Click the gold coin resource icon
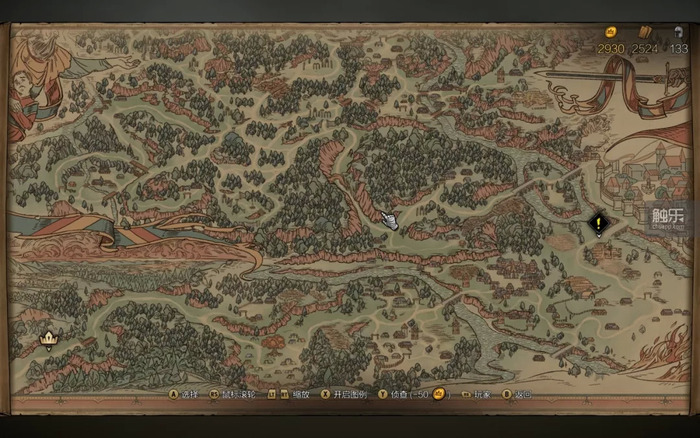700x438 pixels. point(611,32)
